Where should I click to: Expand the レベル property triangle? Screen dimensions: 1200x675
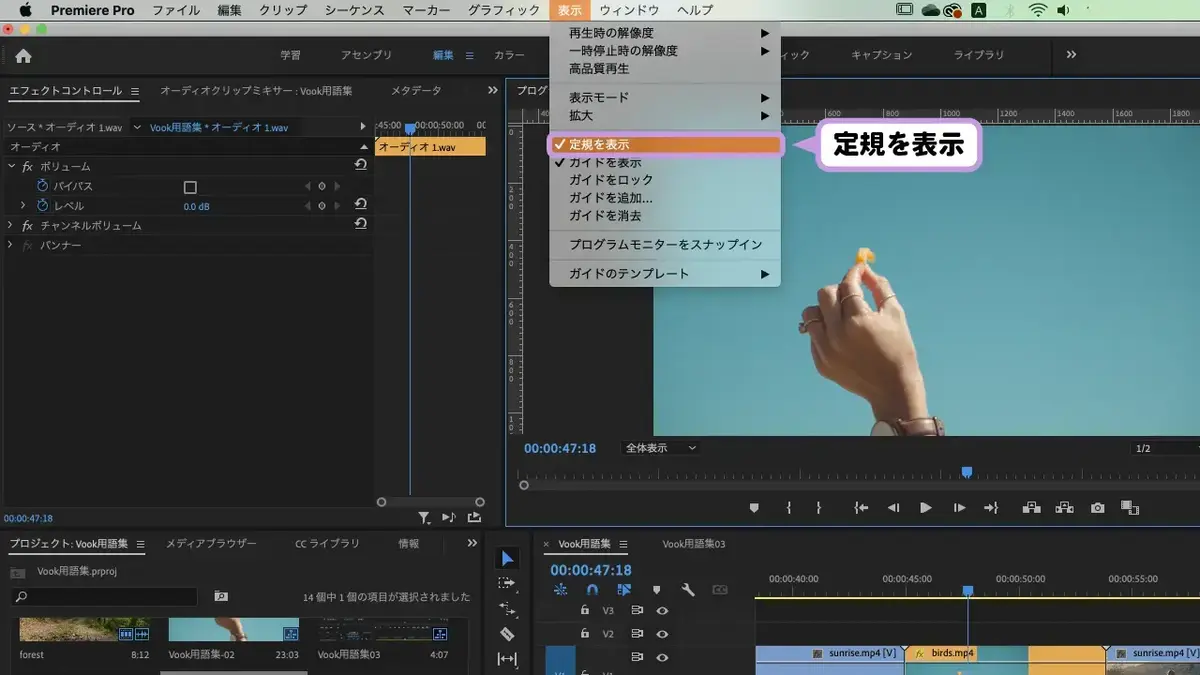click(23, 205)
